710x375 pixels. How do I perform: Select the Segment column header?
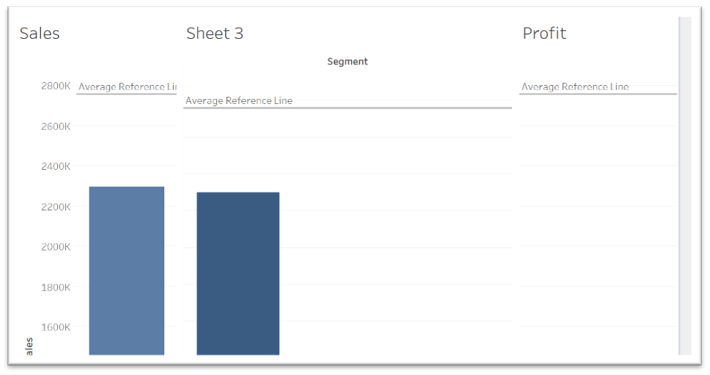point(347,62)
